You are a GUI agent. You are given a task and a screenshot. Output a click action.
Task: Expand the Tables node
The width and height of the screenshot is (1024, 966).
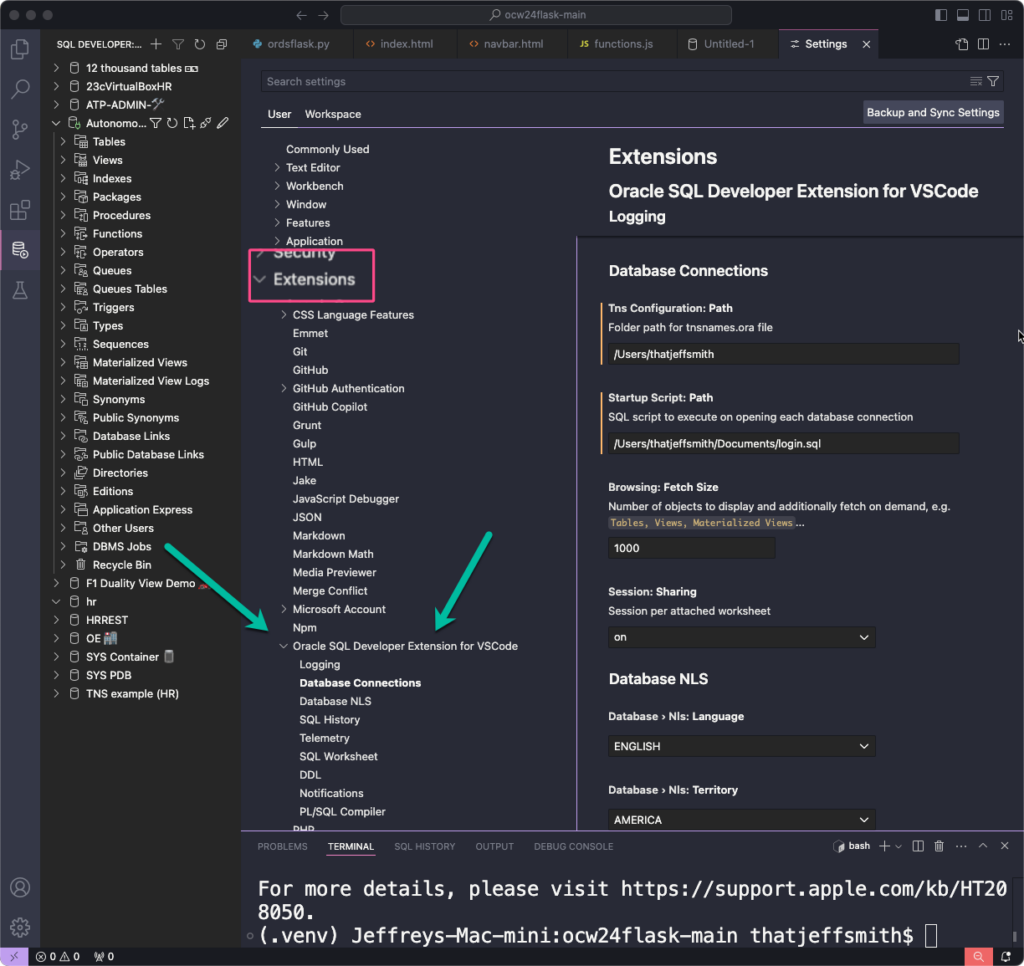coord(63,141)
